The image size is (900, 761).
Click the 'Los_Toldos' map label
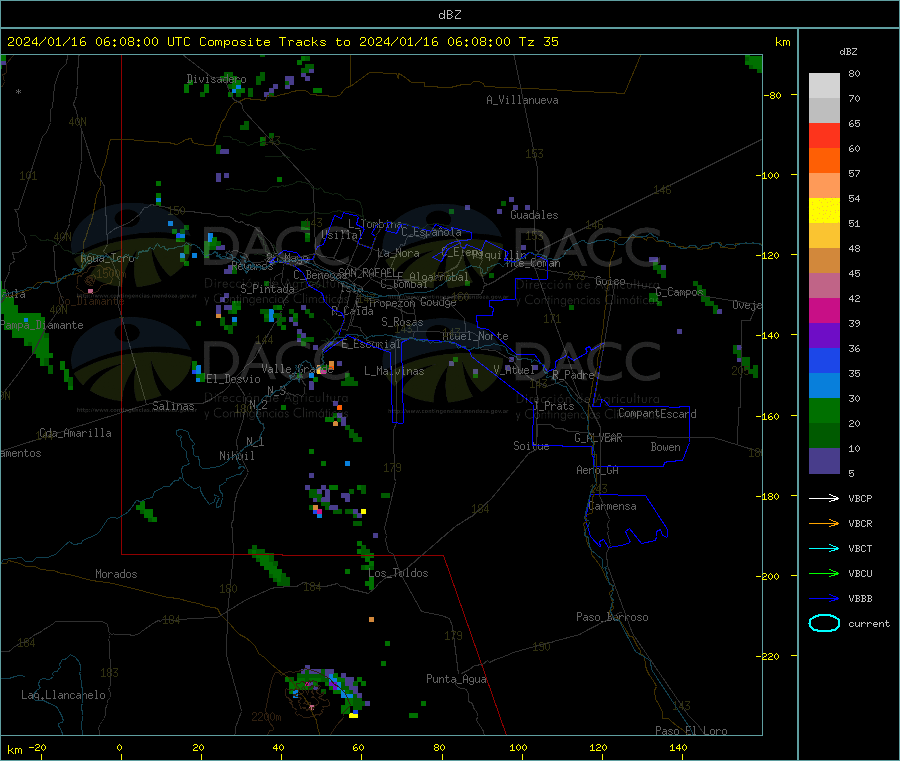click(x=398, y=573)
